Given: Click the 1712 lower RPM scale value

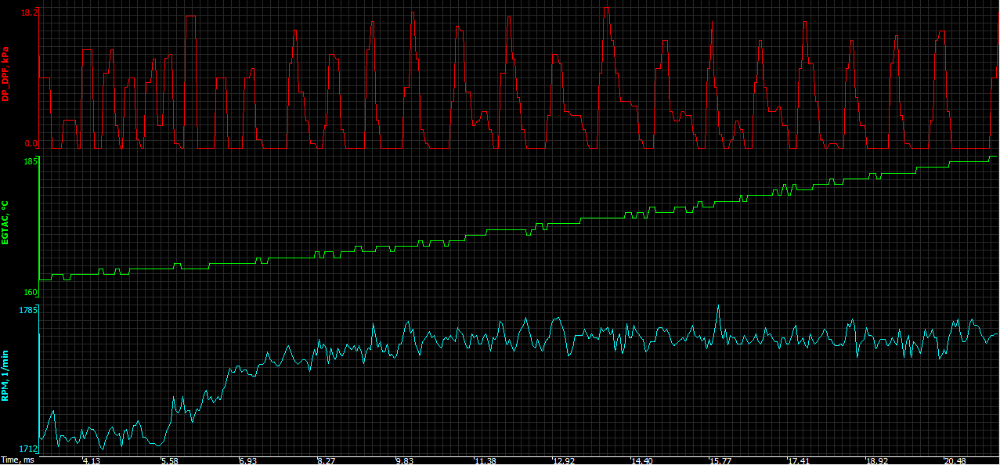Looking at the screenshot, I should coord(27,448).
